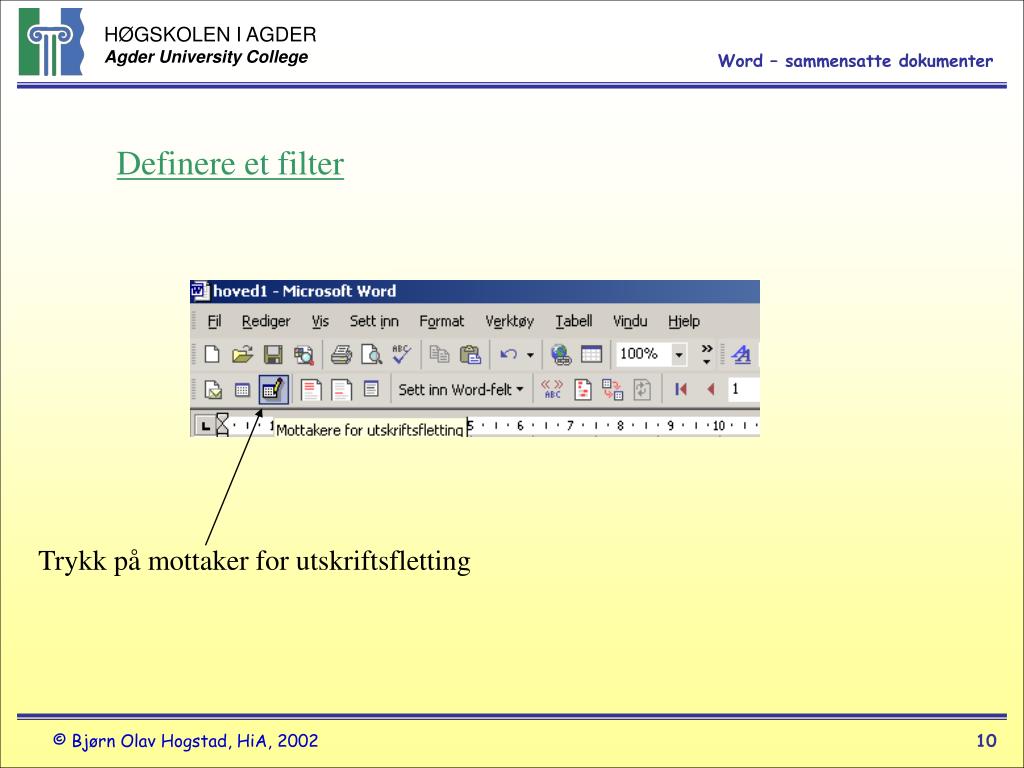Image resolution: width=1024 pixels, height=768 pixels.
Task: Run the ABC spelling check icon
Action: 401,354
